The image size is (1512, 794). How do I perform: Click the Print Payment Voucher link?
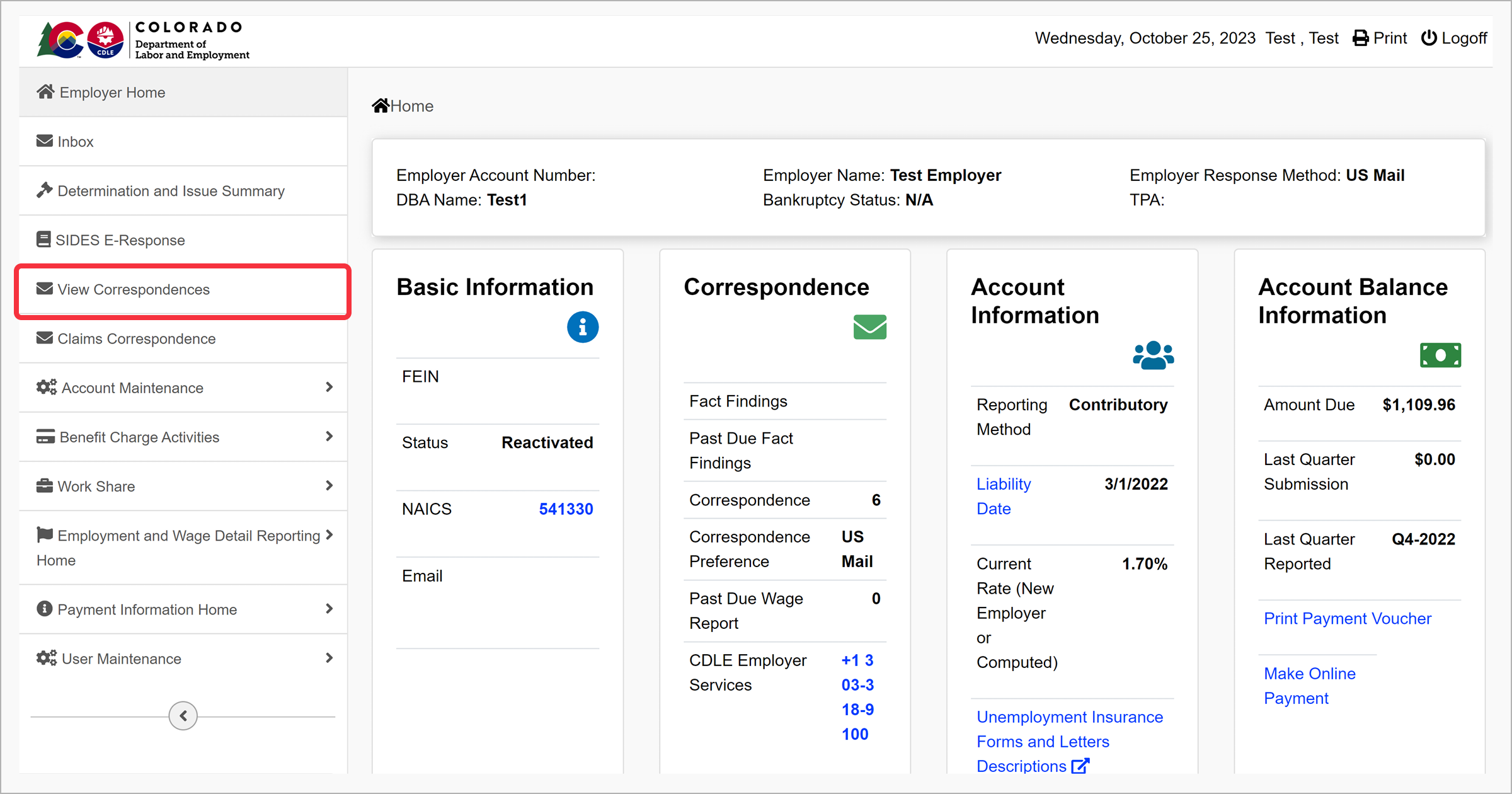click(x=1347, y=619)
